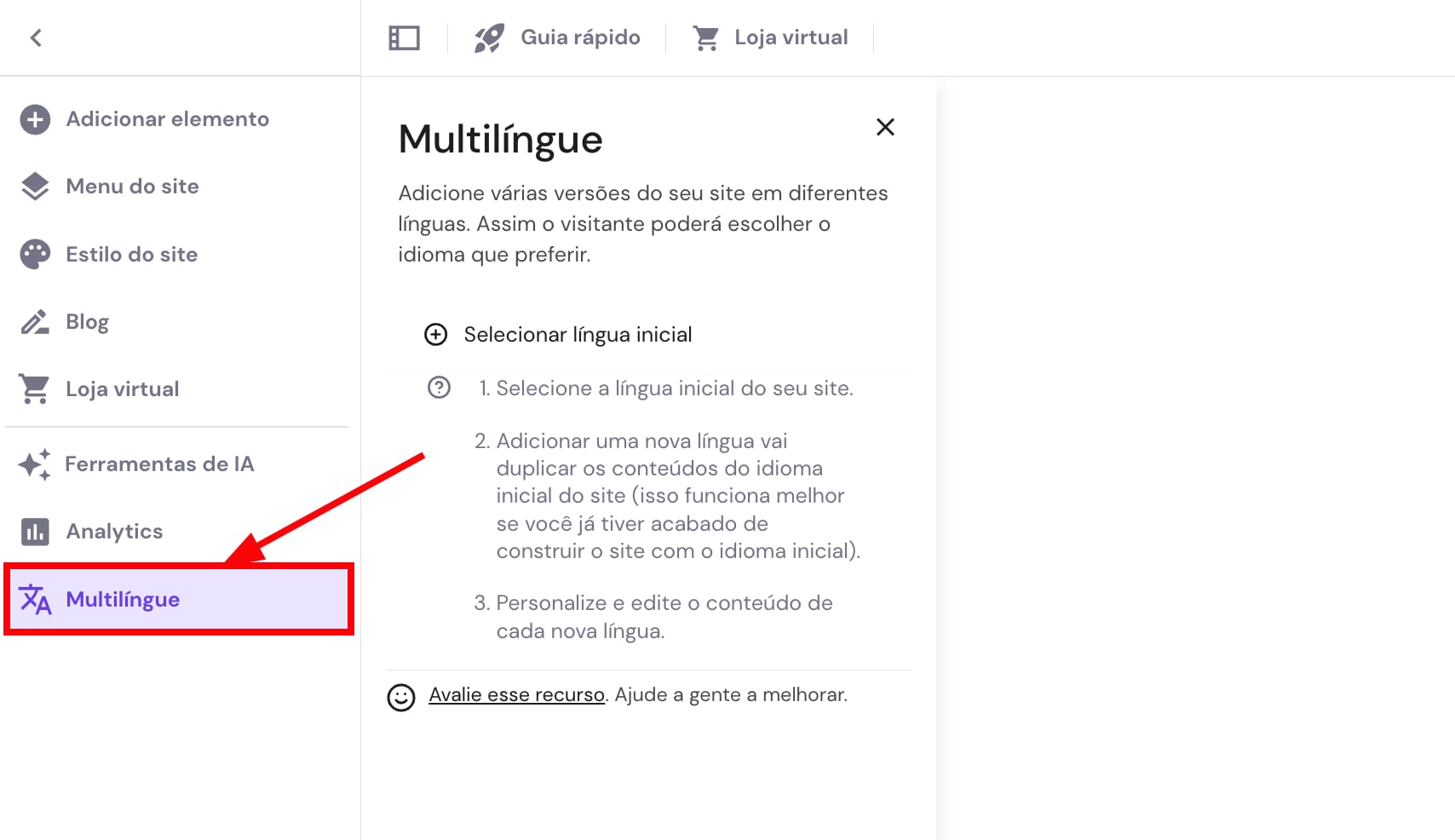Viewport: 1455px width, 840px height.
Task: Toggle the sidebar panel icon in top toolbar
Action: 404,37
